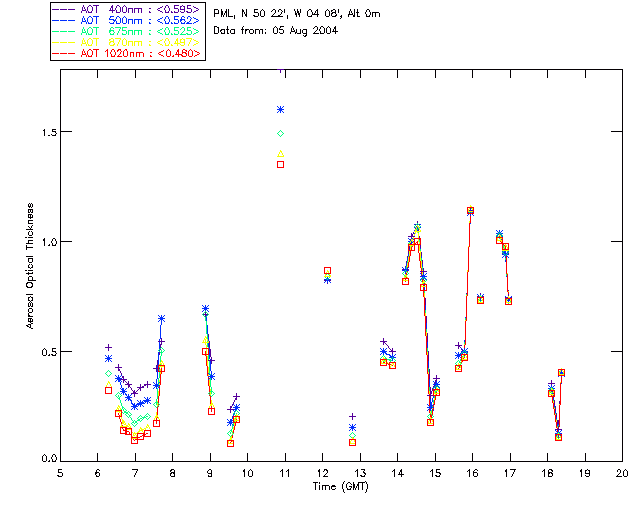The image size is (640, 512).
Task: Click the 'Time (GMT)' x-axis label
Action: coord(341,486)
